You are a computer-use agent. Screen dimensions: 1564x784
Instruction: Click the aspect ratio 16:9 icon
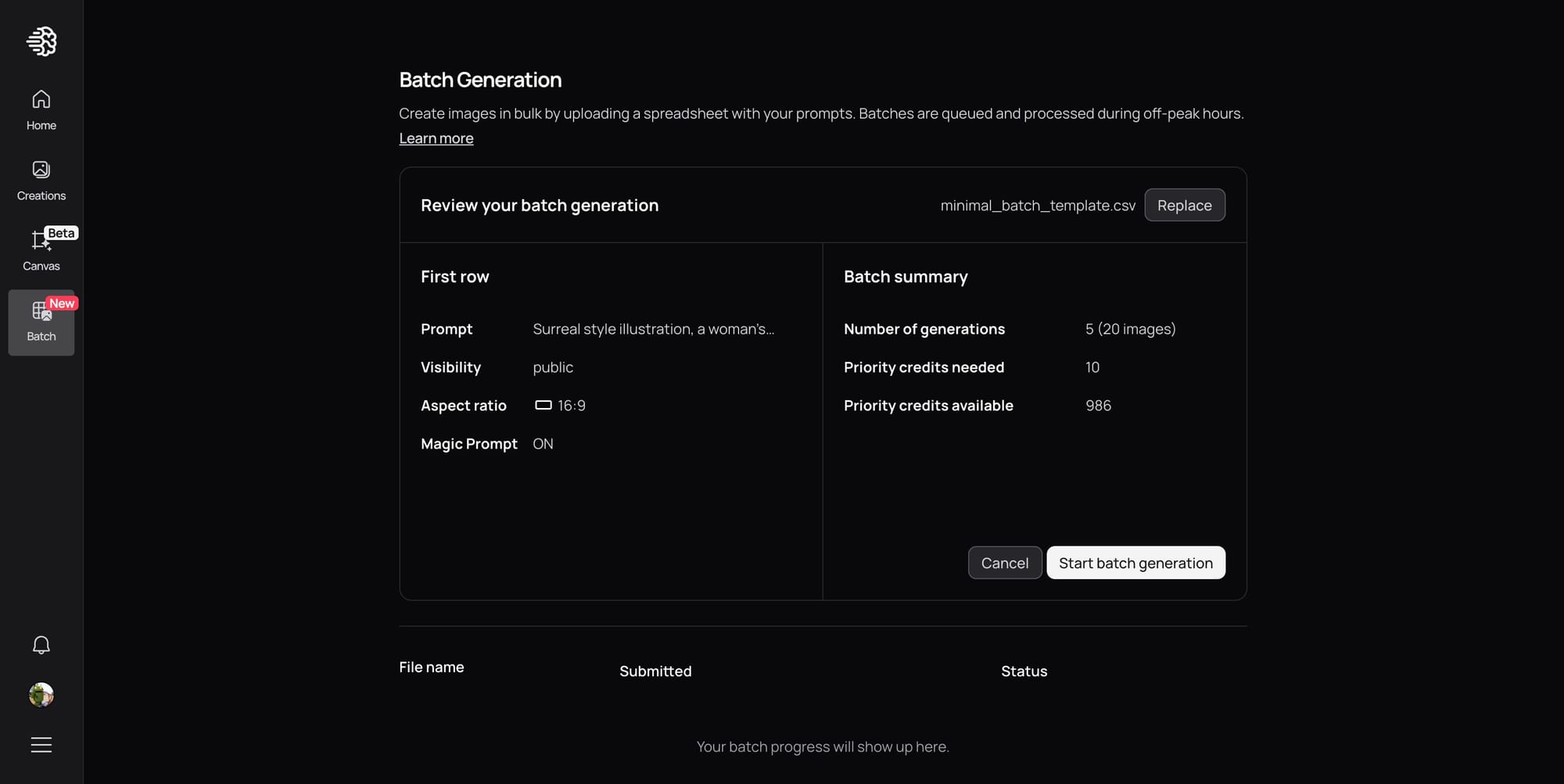543,405
